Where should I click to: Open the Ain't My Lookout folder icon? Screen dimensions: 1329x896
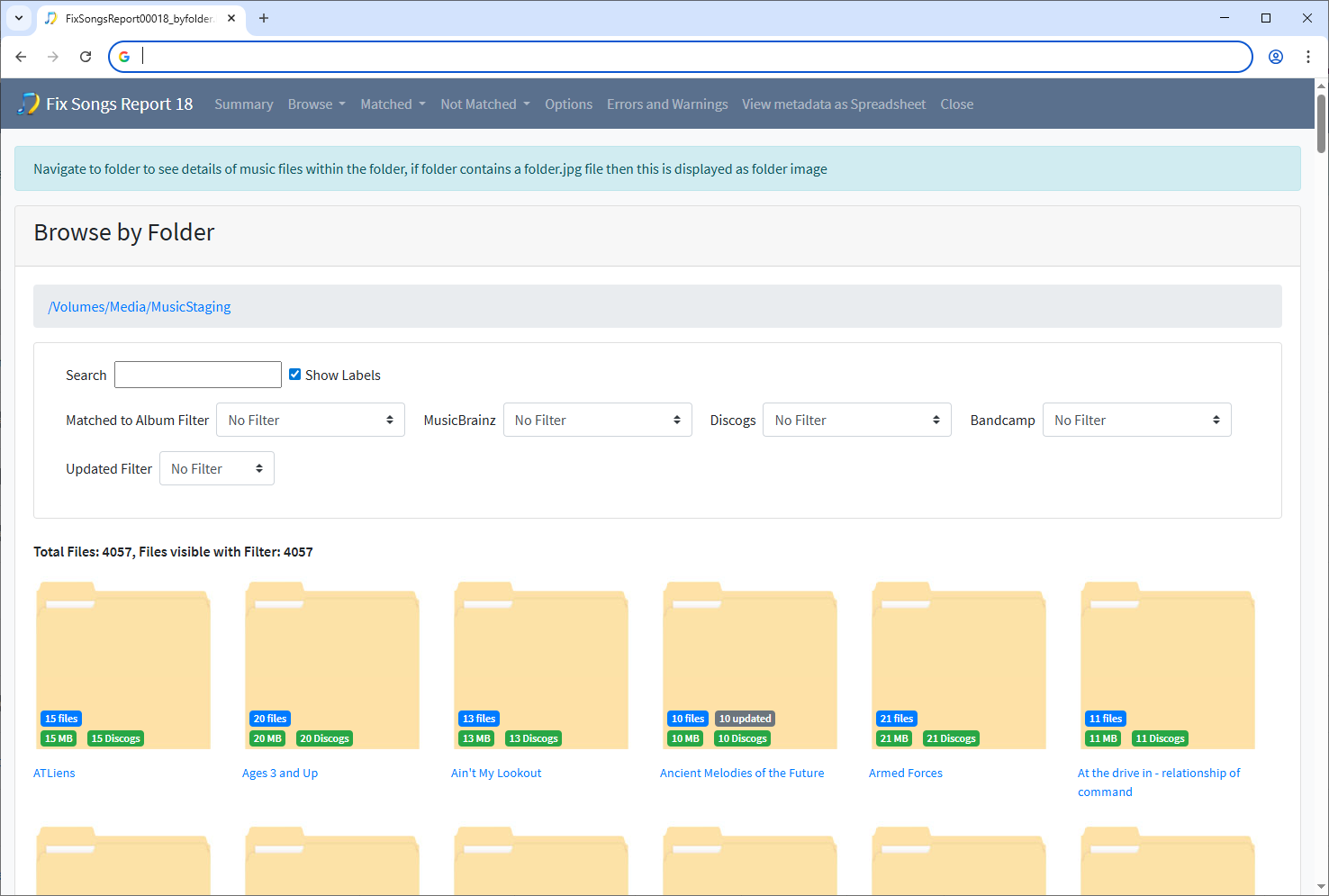click(x=541, y=665)
